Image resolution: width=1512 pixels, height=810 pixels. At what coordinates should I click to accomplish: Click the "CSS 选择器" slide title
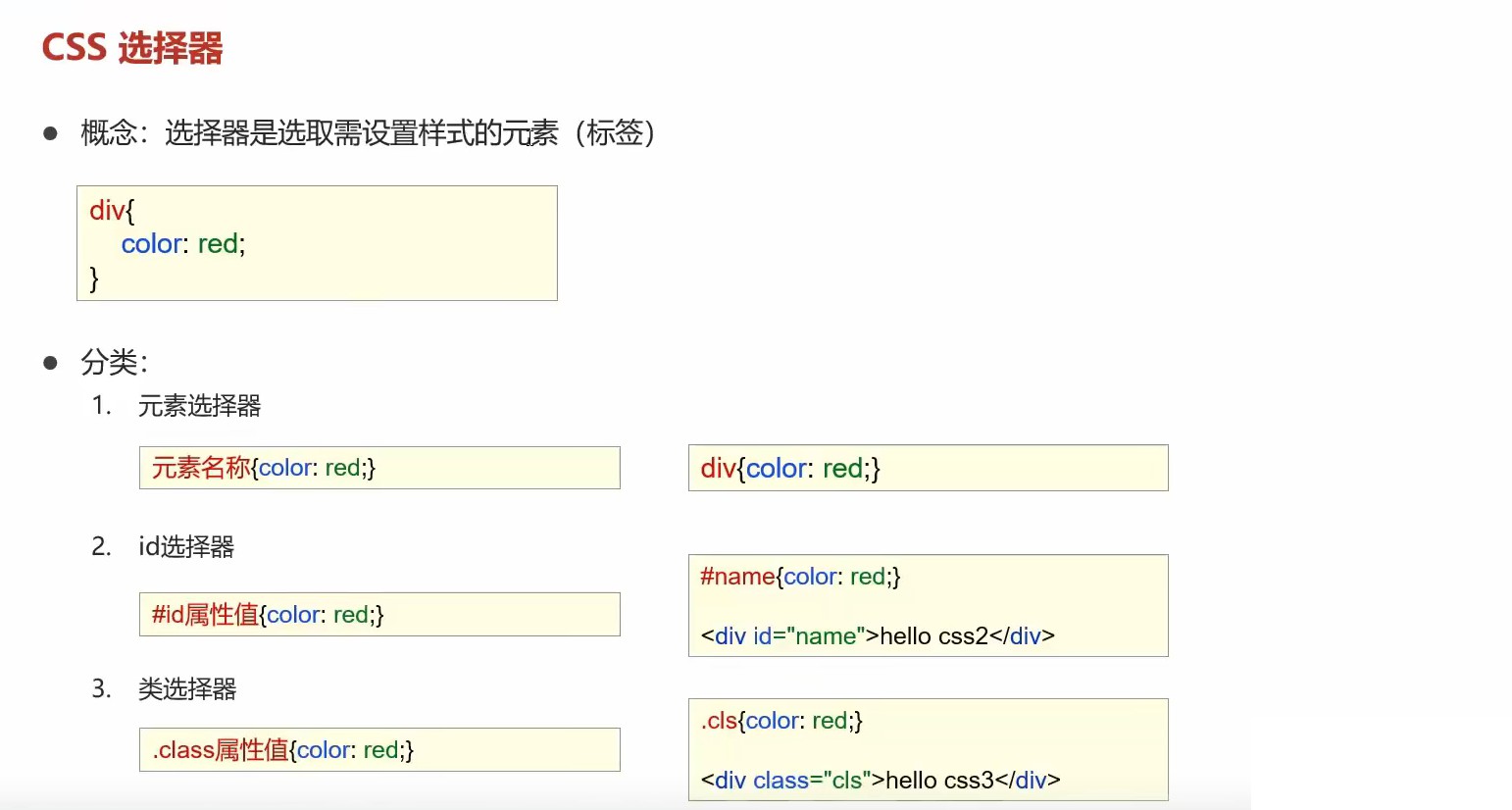pyautogui.click(x=132, y=47)
